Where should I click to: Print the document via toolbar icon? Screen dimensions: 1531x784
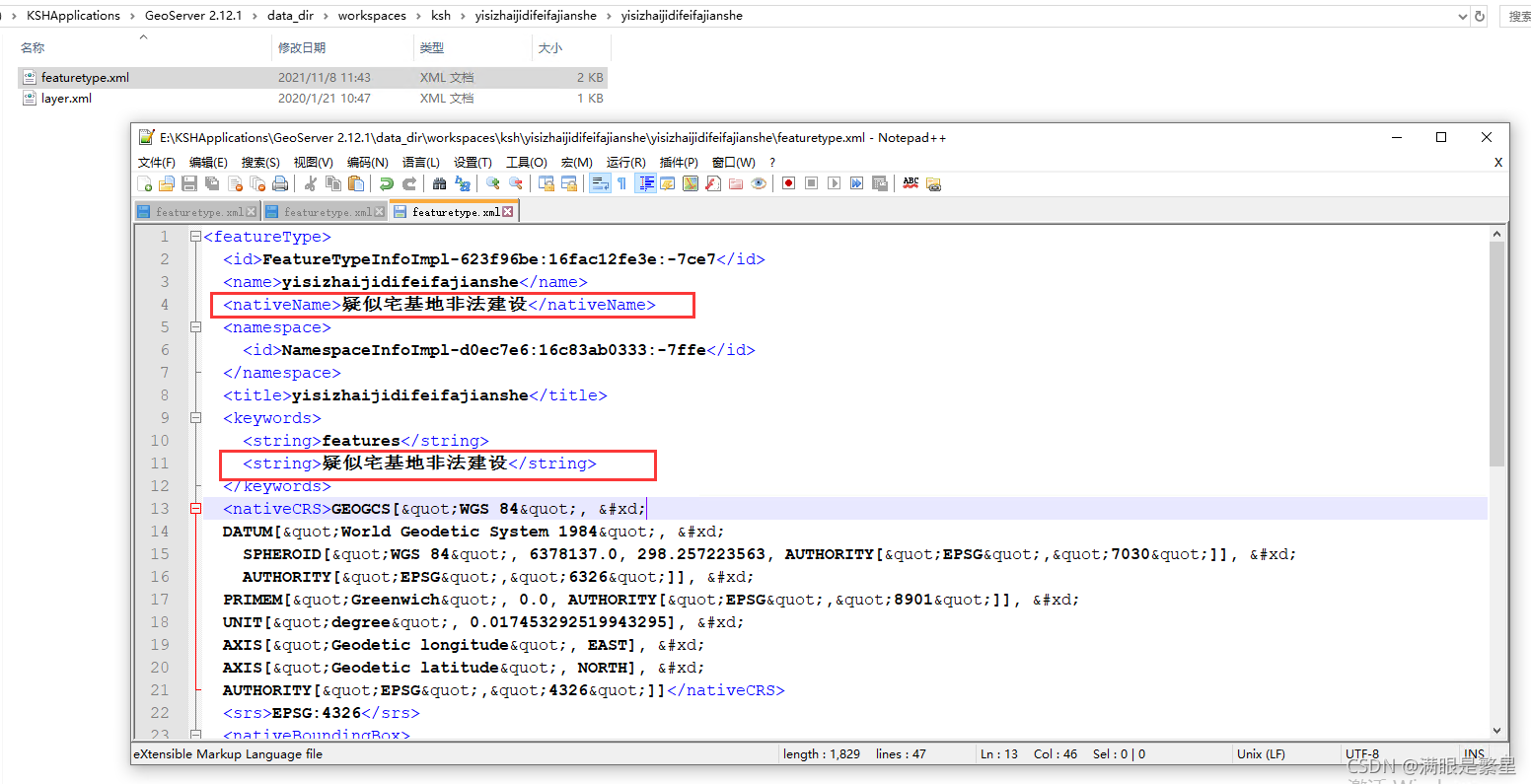280,183
